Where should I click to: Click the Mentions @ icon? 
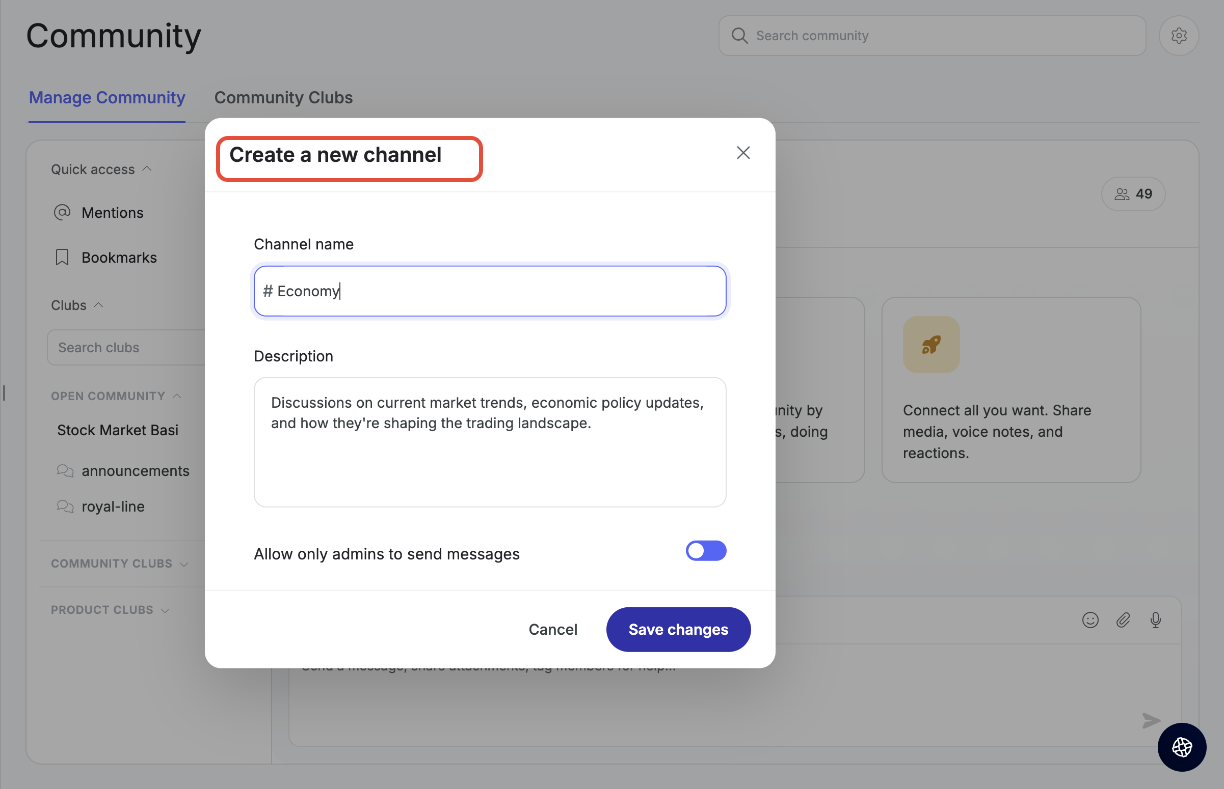(62, 213)
